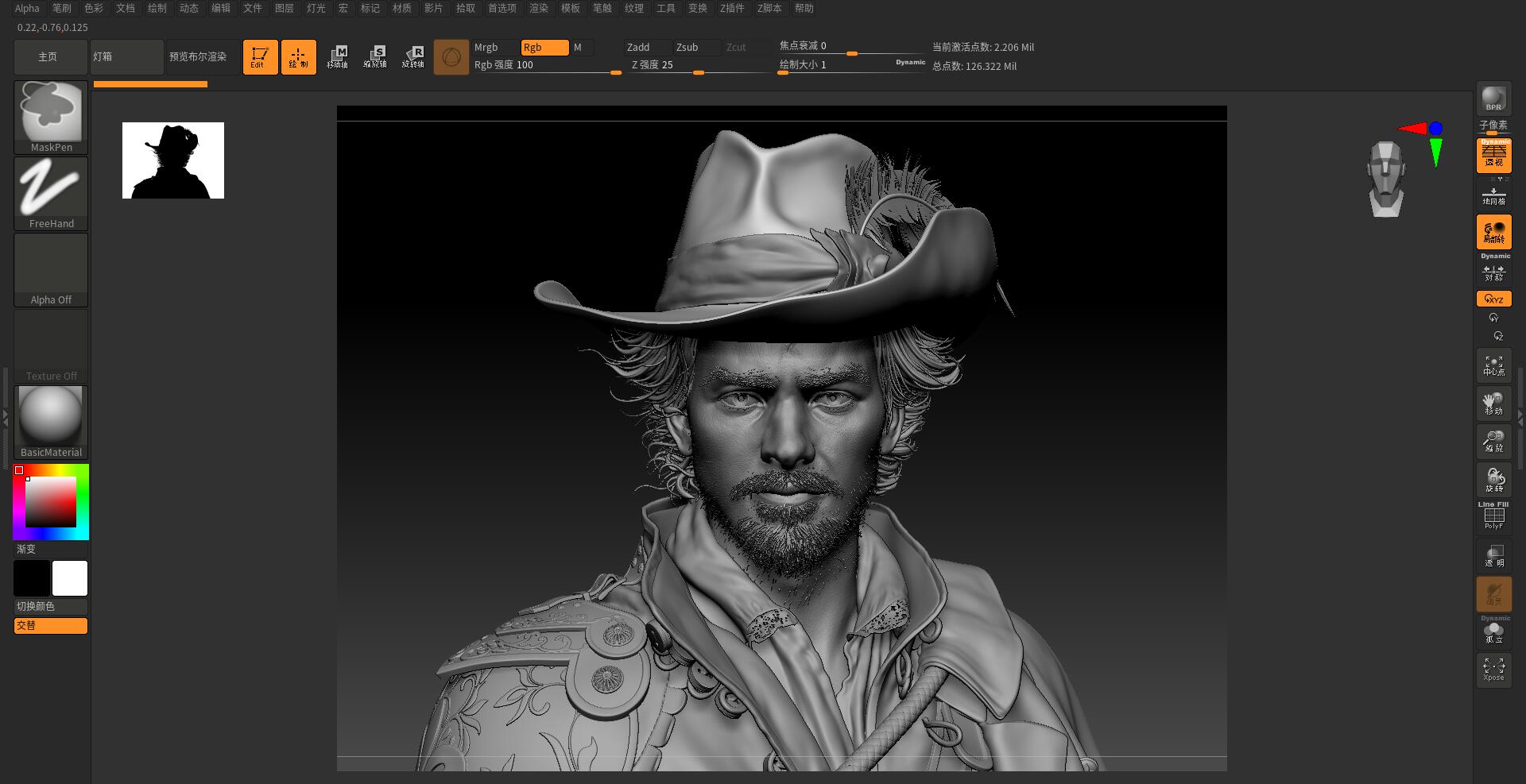Screen dimensions: 1526x784
Task: Click the white secondary color swatch
Action: 70,578
